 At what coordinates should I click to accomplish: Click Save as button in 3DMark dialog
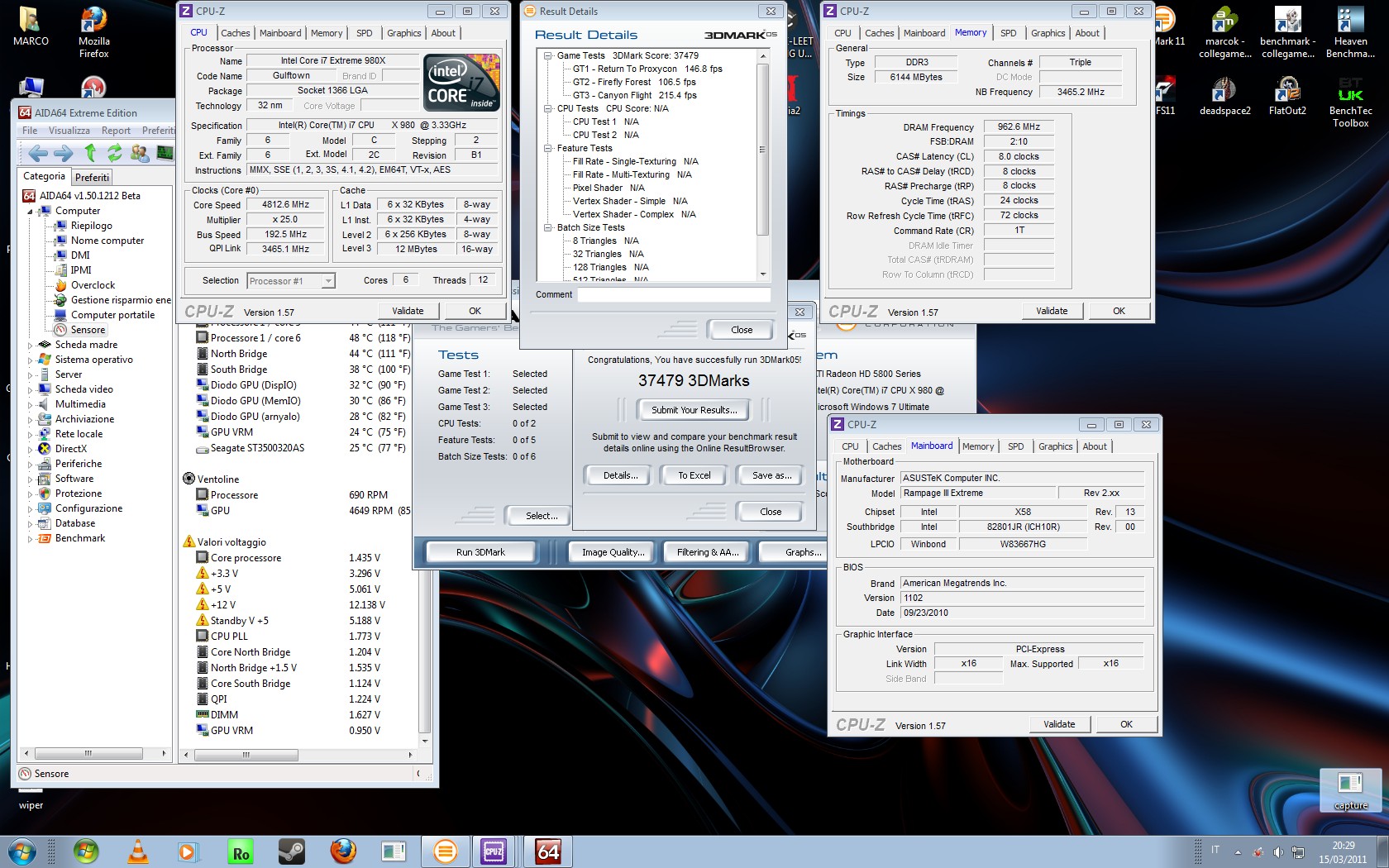tap(771, 475)
